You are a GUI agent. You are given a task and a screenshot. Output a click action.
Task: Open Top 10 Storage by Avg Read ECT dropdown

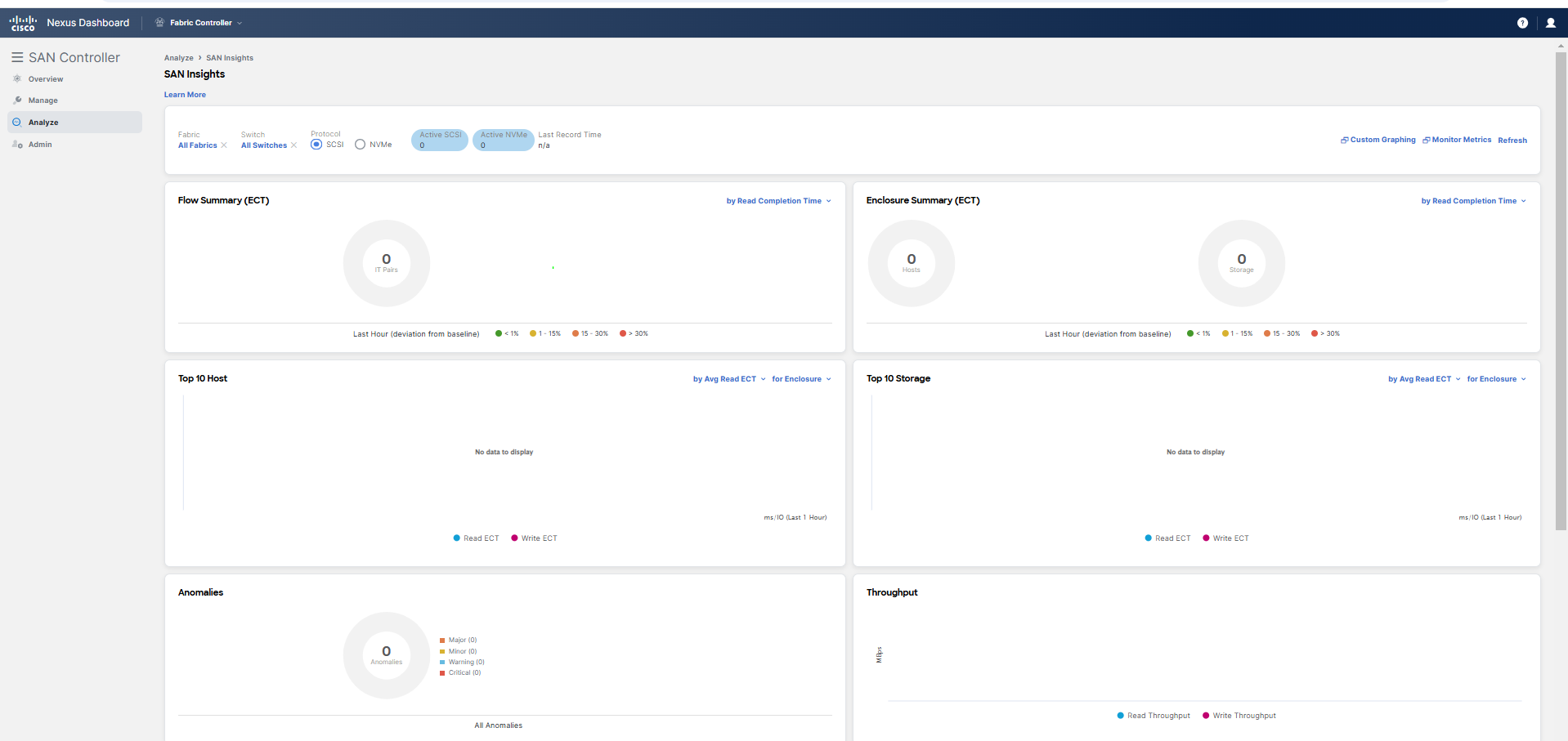1424,379
